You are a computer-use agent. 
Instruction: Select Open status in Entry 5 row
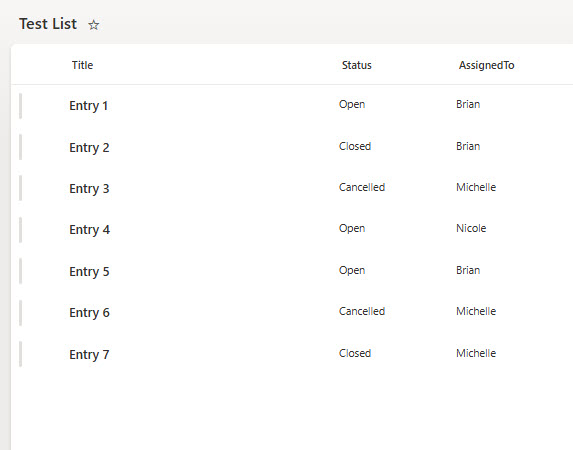pos(352,271)
